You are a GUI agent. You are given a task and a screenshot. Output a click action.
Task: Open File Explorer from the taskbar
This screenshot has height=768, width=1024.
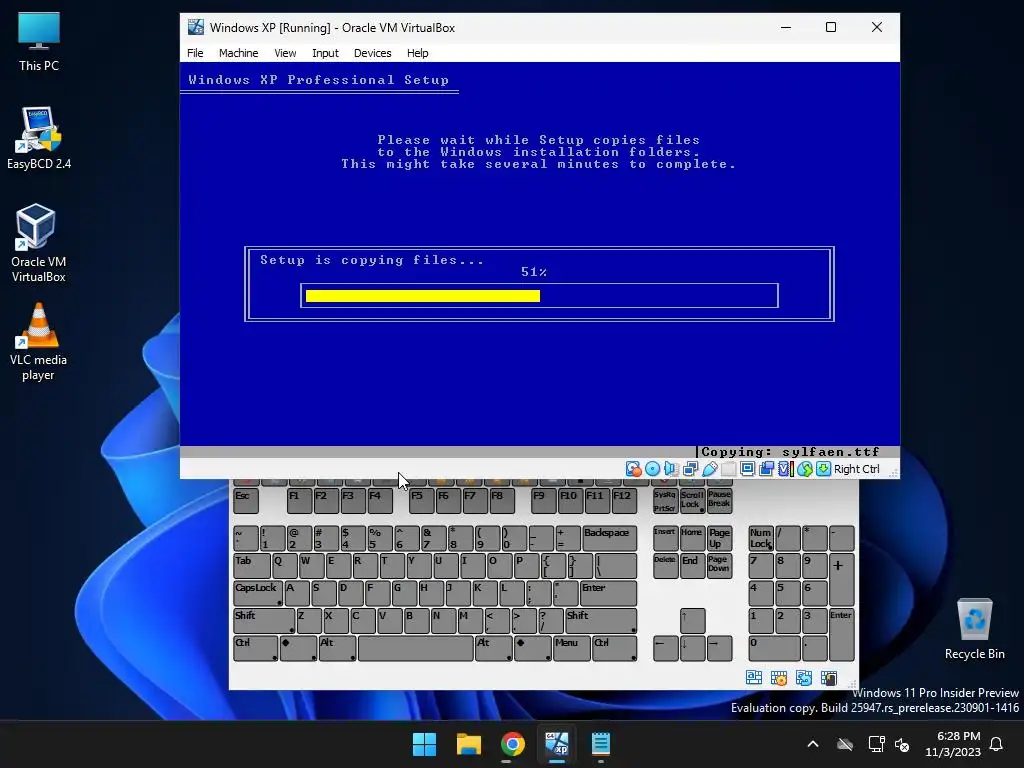pos(469,744)
